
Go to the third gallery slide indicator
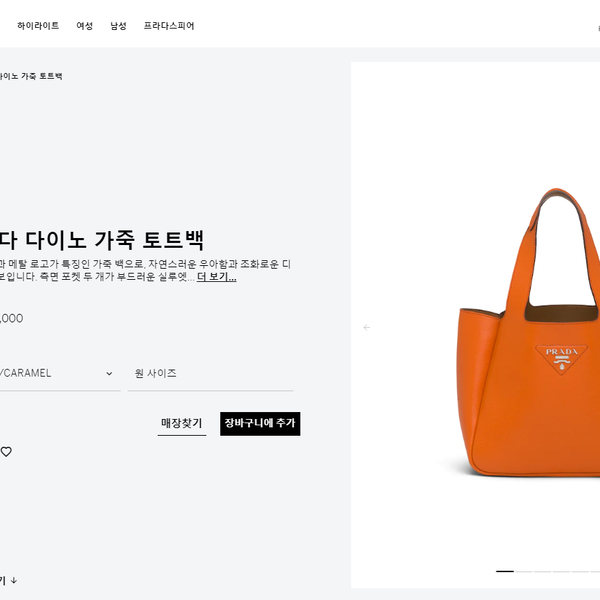(x=542, y=571)
